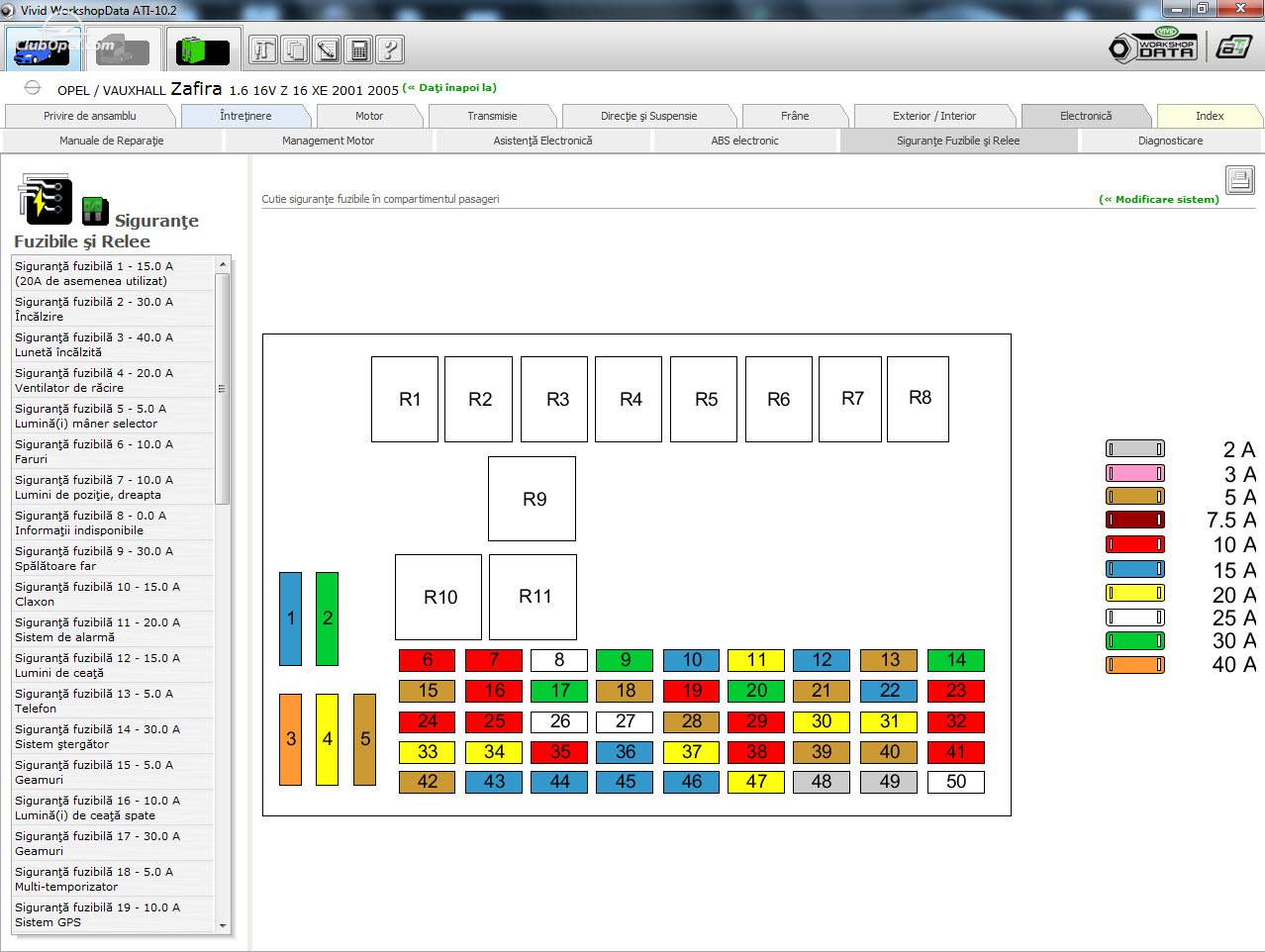Click relay R10 in the diagram
The height and width of the screenshot is (952, 1265).
click(x=438, y=597)
